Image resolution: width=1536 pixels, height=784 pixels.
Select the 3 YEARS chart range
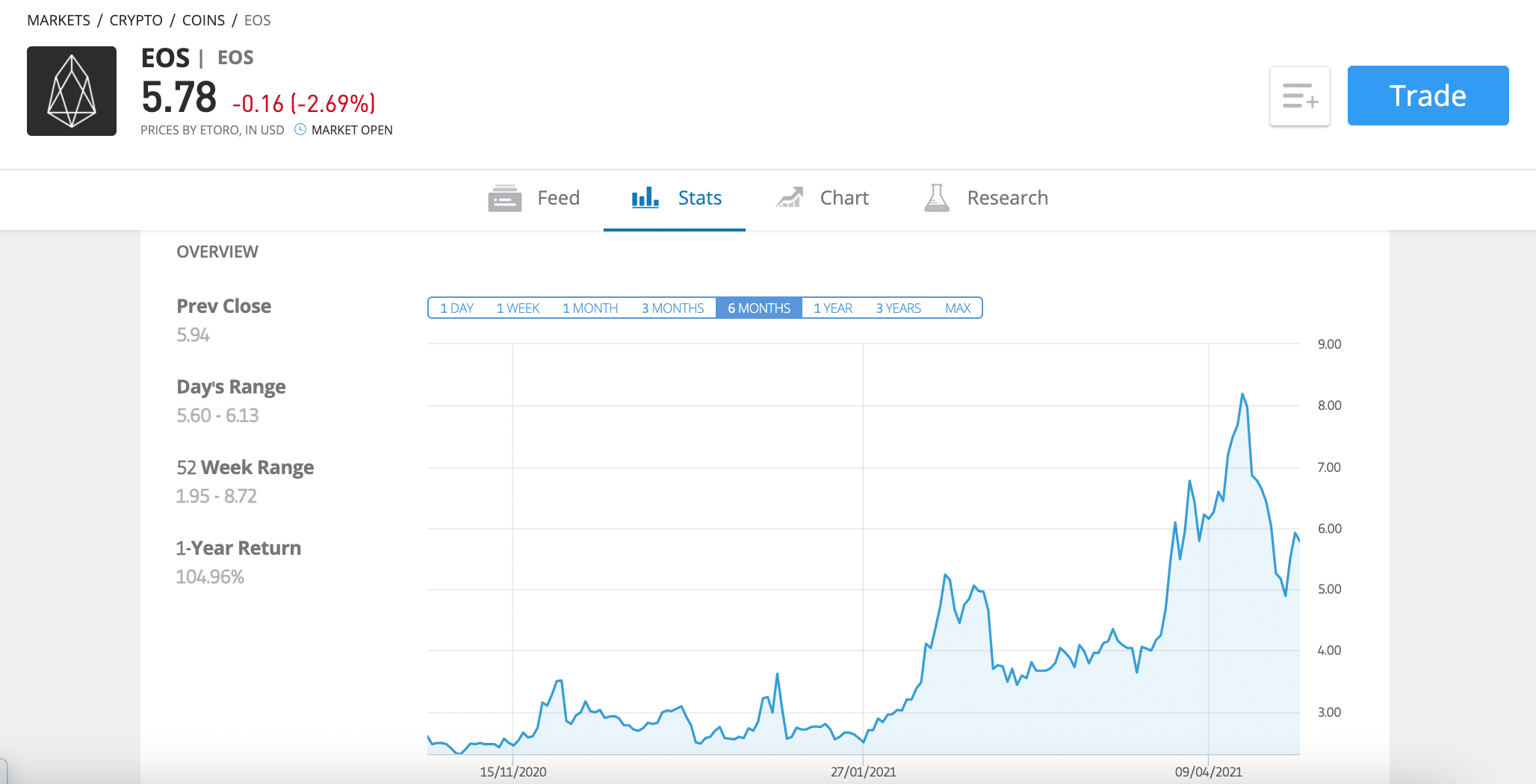(x=899, y=308)
